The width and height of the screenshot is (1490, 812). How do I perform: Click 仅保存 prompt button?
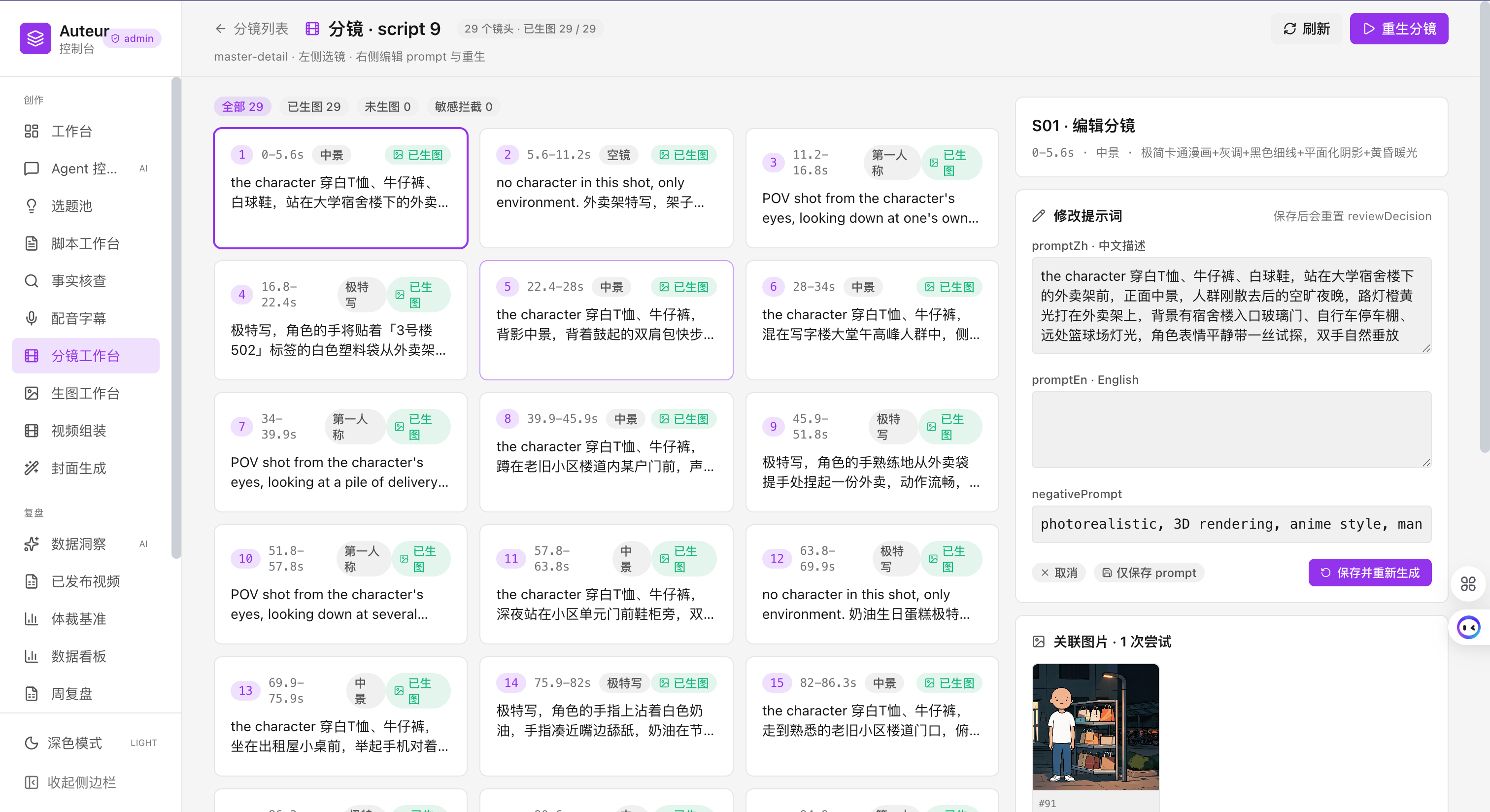coord(1149,573)
